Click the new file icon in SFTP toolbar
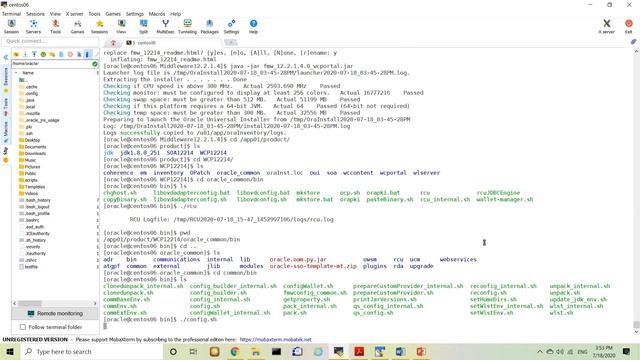This screenshot has height=360, width=640. (x=61, y=54)
